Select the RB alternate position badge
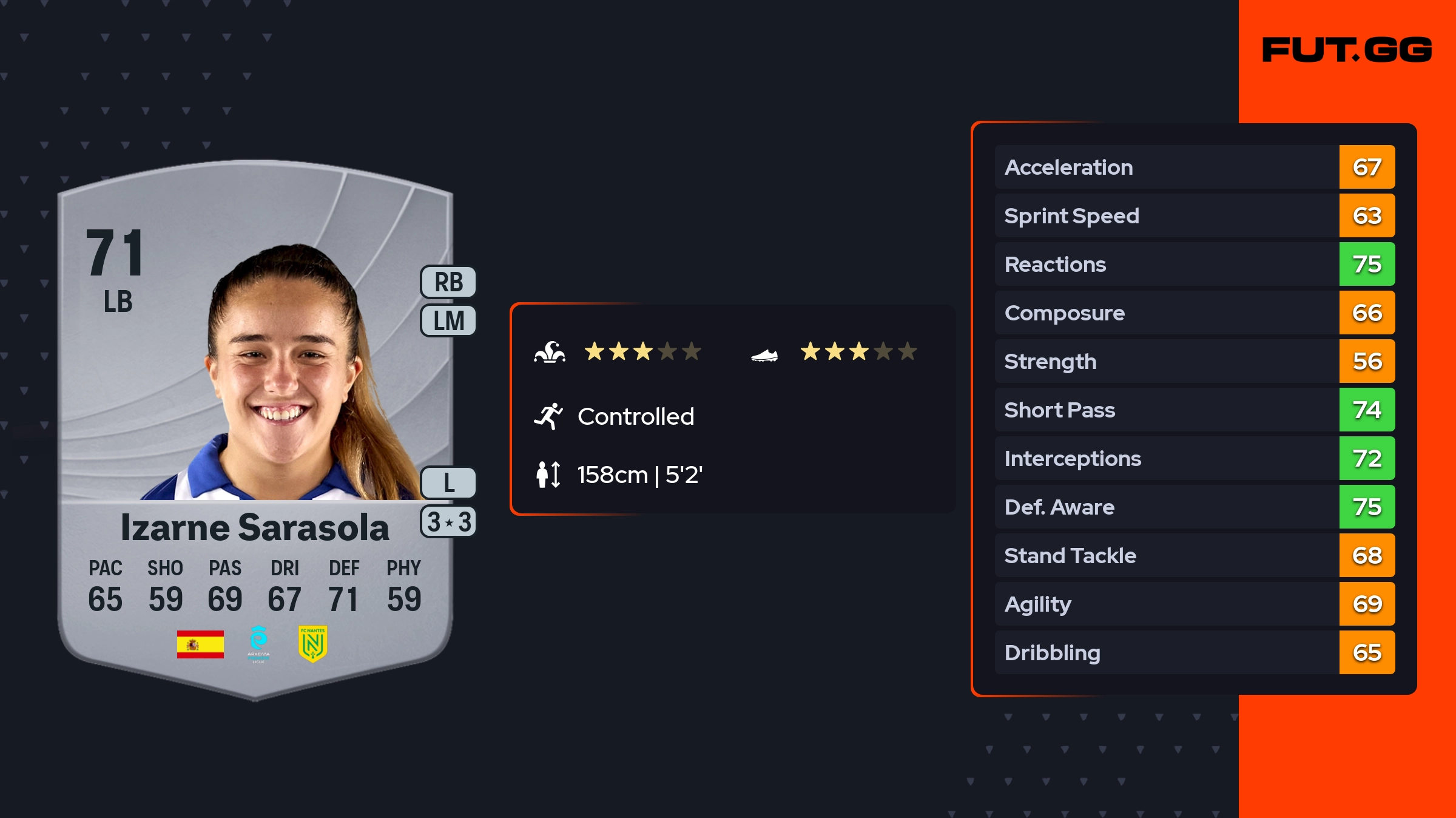 448,282
